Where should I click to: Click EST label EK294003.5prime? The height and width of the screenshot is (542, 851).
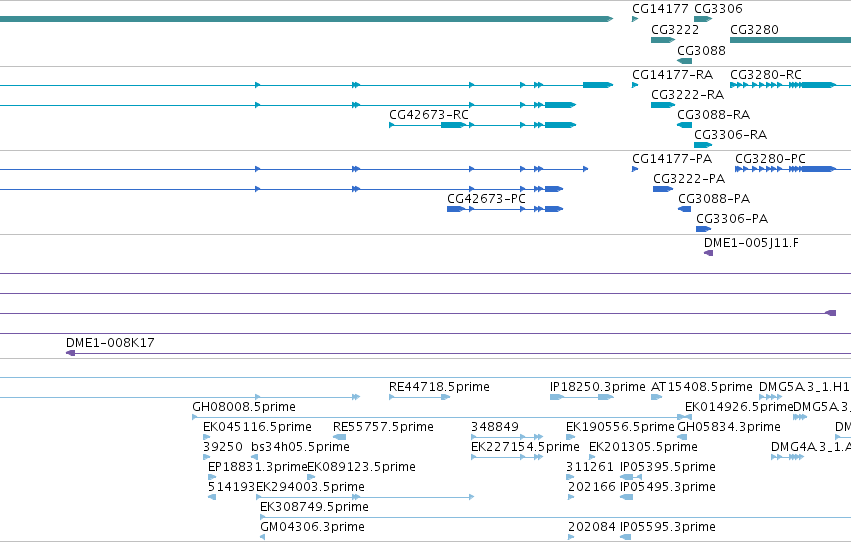point(310,488)
